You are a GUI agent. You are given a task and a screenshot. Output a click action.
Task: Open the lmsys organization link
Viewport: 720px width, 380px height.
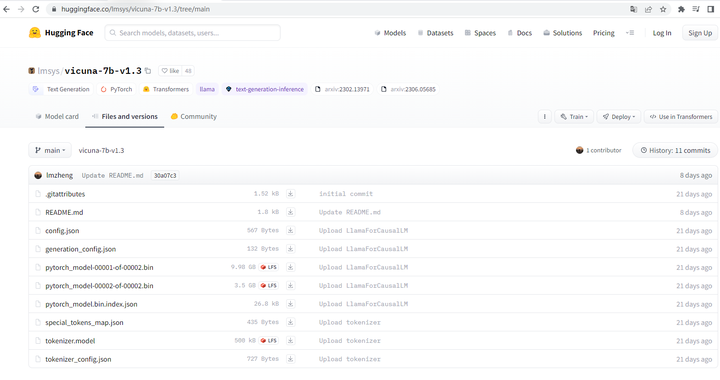pyautogui.click(x=48, y=71)
